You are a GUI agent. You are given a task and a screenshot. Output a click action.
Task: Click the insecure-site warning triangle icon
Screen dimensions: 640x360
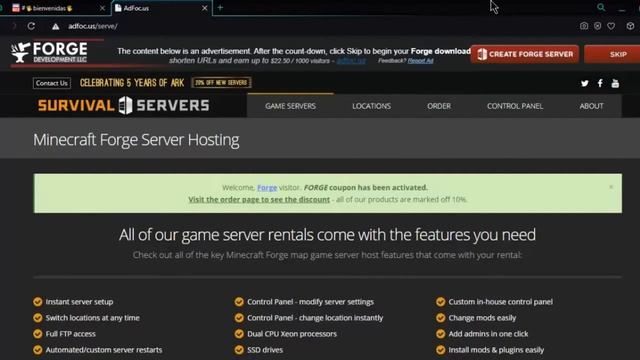(x=56, y=27)
